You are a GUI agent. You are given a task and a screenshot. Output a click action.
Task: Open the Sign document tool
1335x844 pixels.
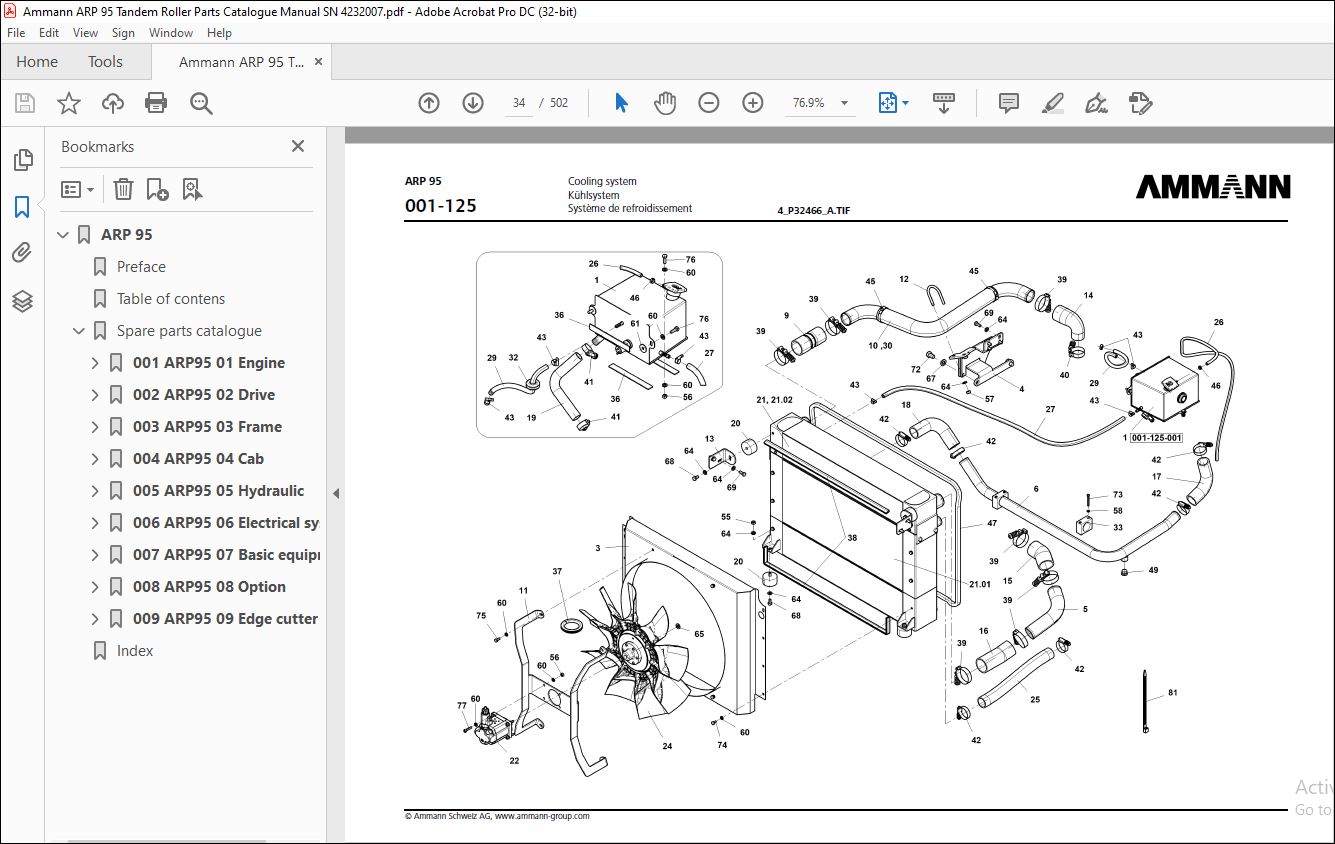pos(1096,103)
